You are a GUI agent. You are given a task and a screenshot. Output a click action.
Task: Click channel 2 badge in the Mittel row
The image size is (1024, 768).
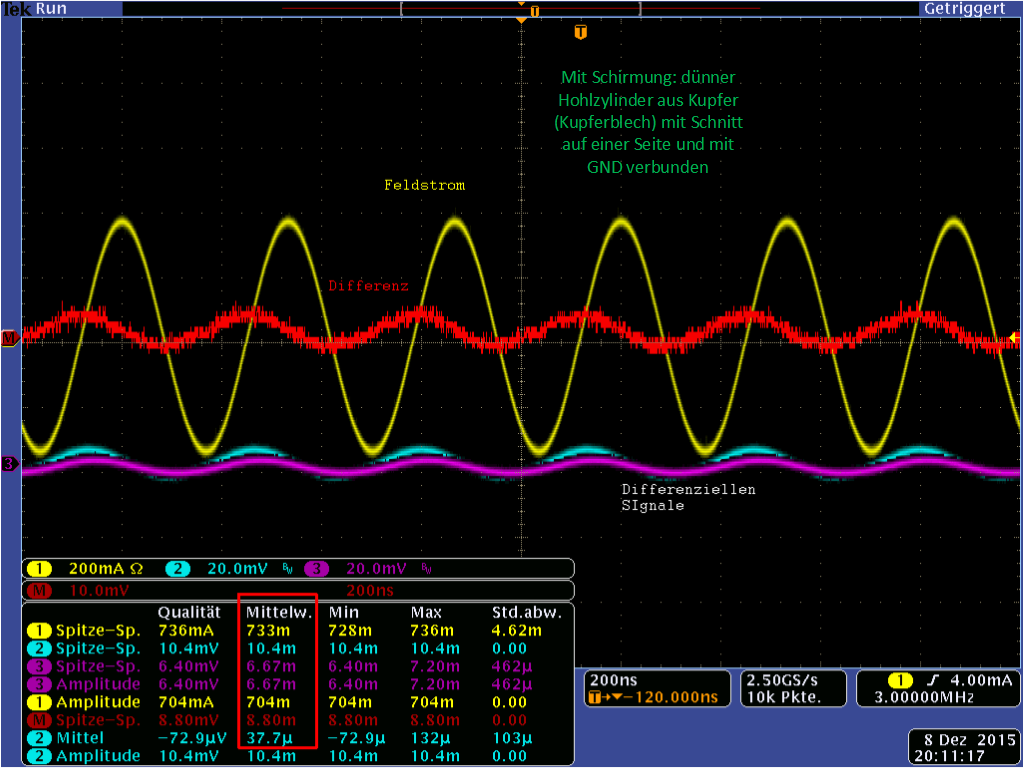(39, 738)
